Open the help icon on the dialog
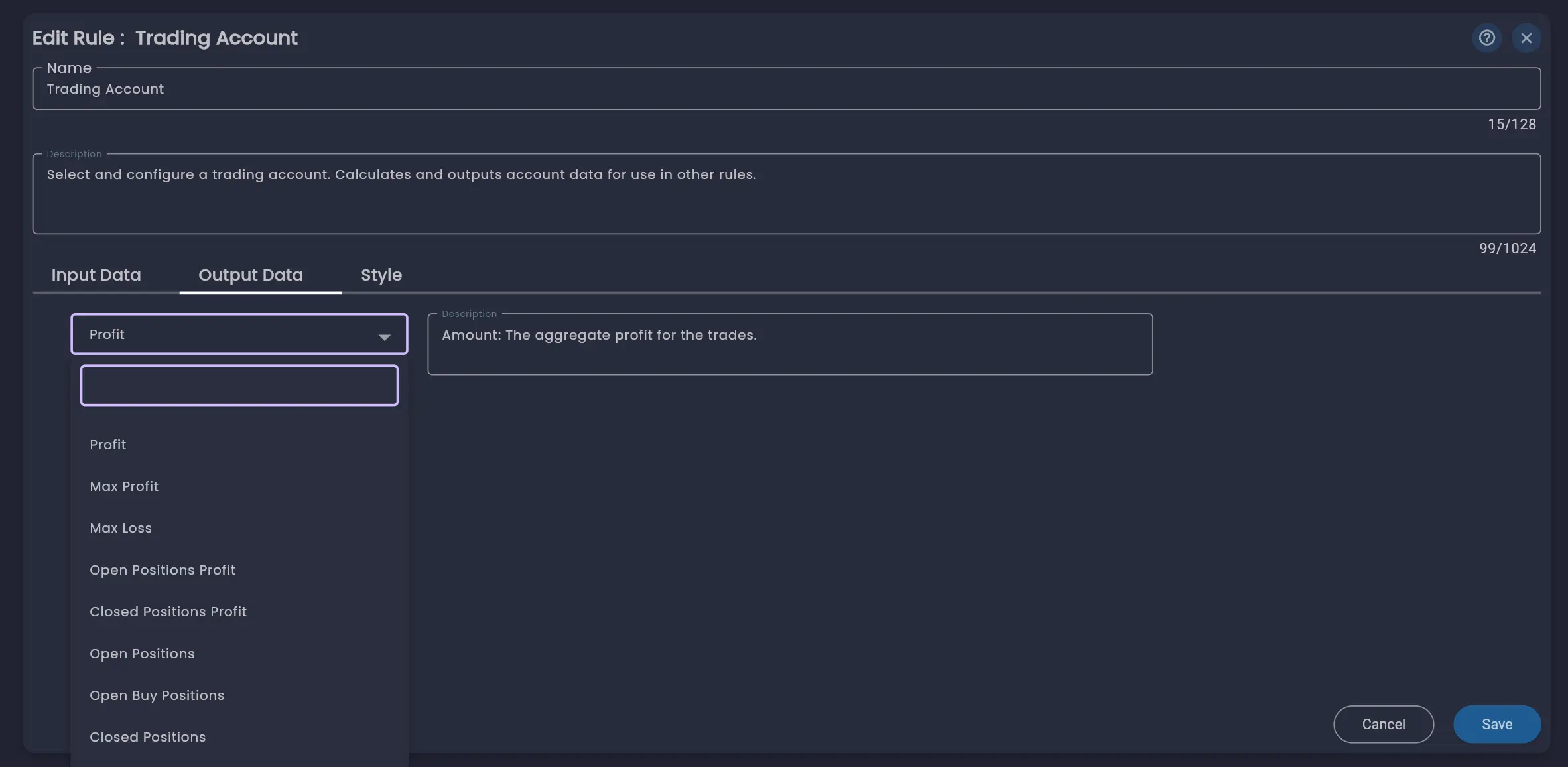This screenshot has height=767, width=1568. coord(1486,38)
